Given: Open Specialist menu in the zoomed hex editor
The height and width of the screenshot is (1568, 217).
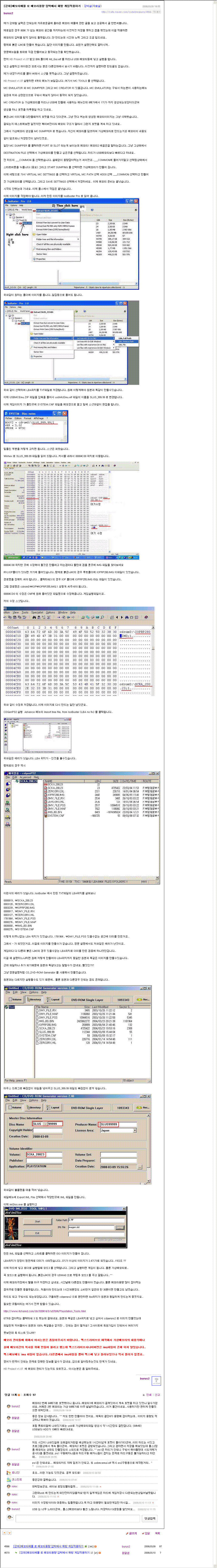Looking at the screenshot, I should [x=37, y=612].
